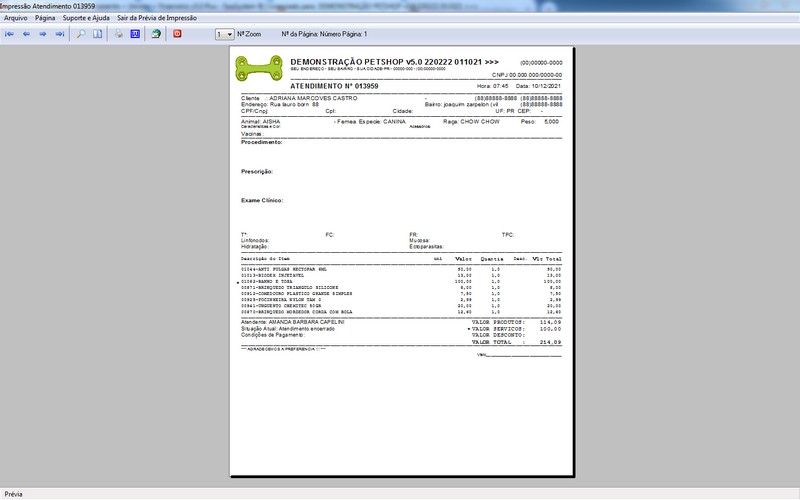
Task: Click item 01062-BANHO E TOSA row
Action: (x=401, y=282)
